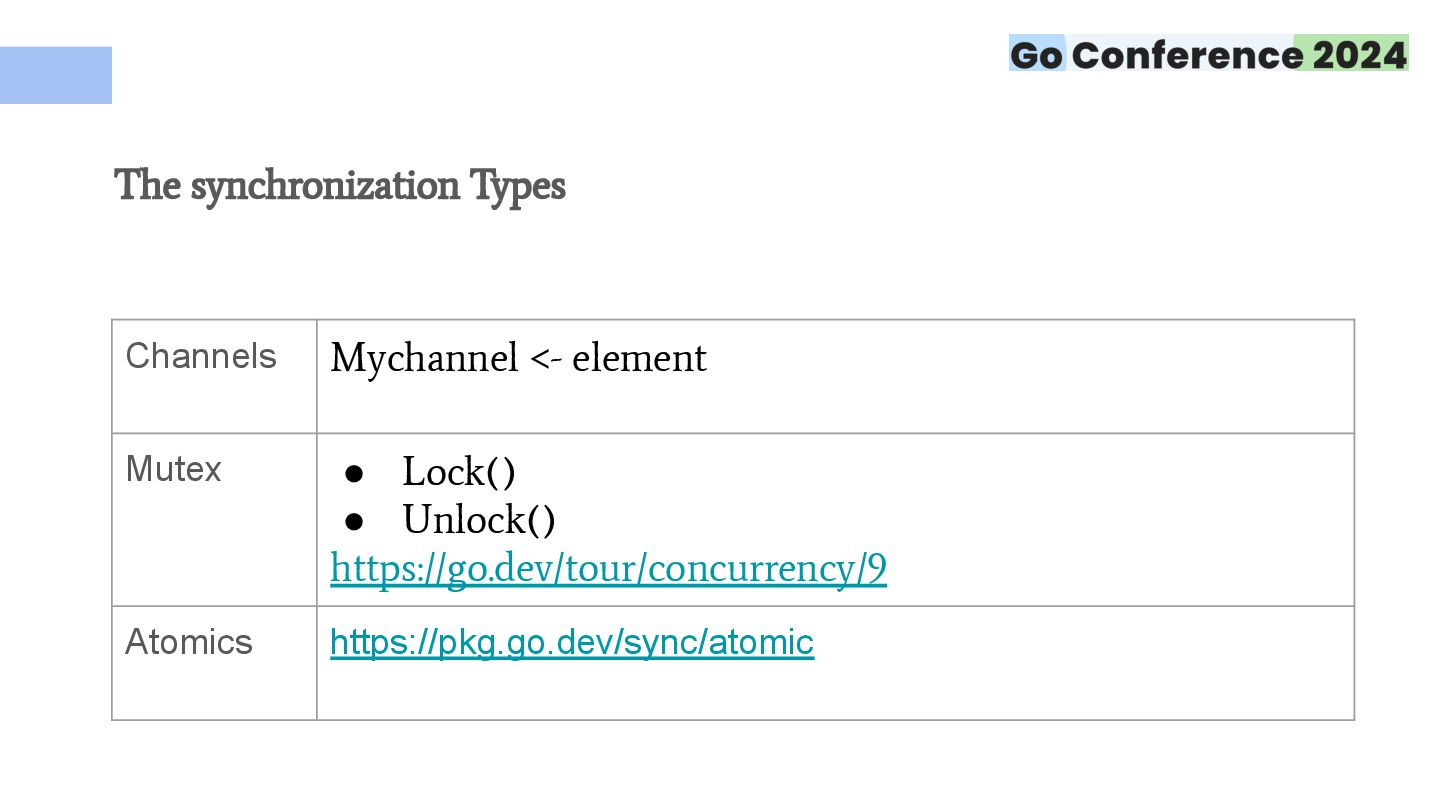1440x810 pixels.
Task: Click the Lock() text item
Action: click(459, 472)
